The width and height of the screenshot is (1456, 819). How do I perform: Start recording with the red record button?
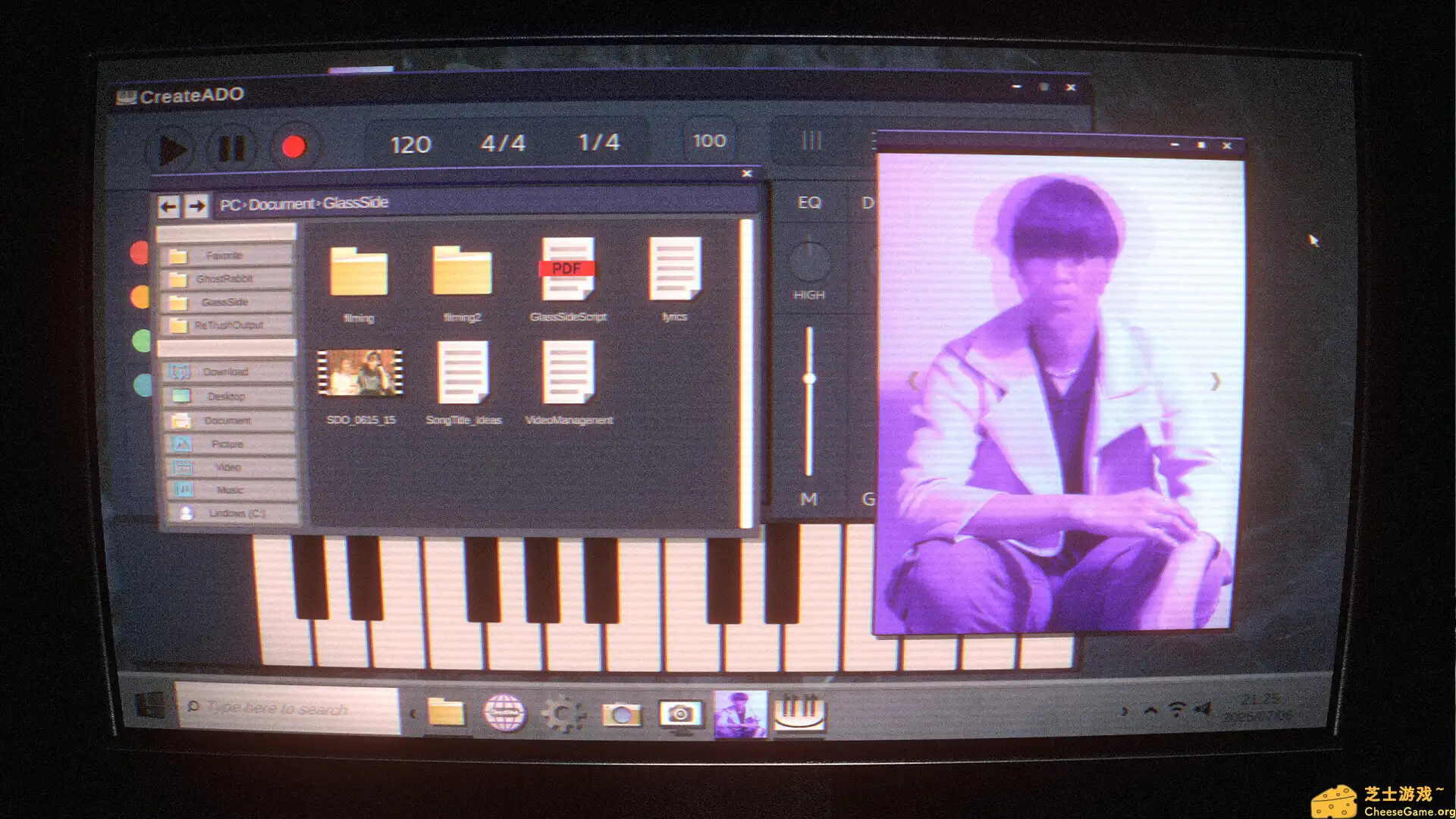[x=293, y=146]
